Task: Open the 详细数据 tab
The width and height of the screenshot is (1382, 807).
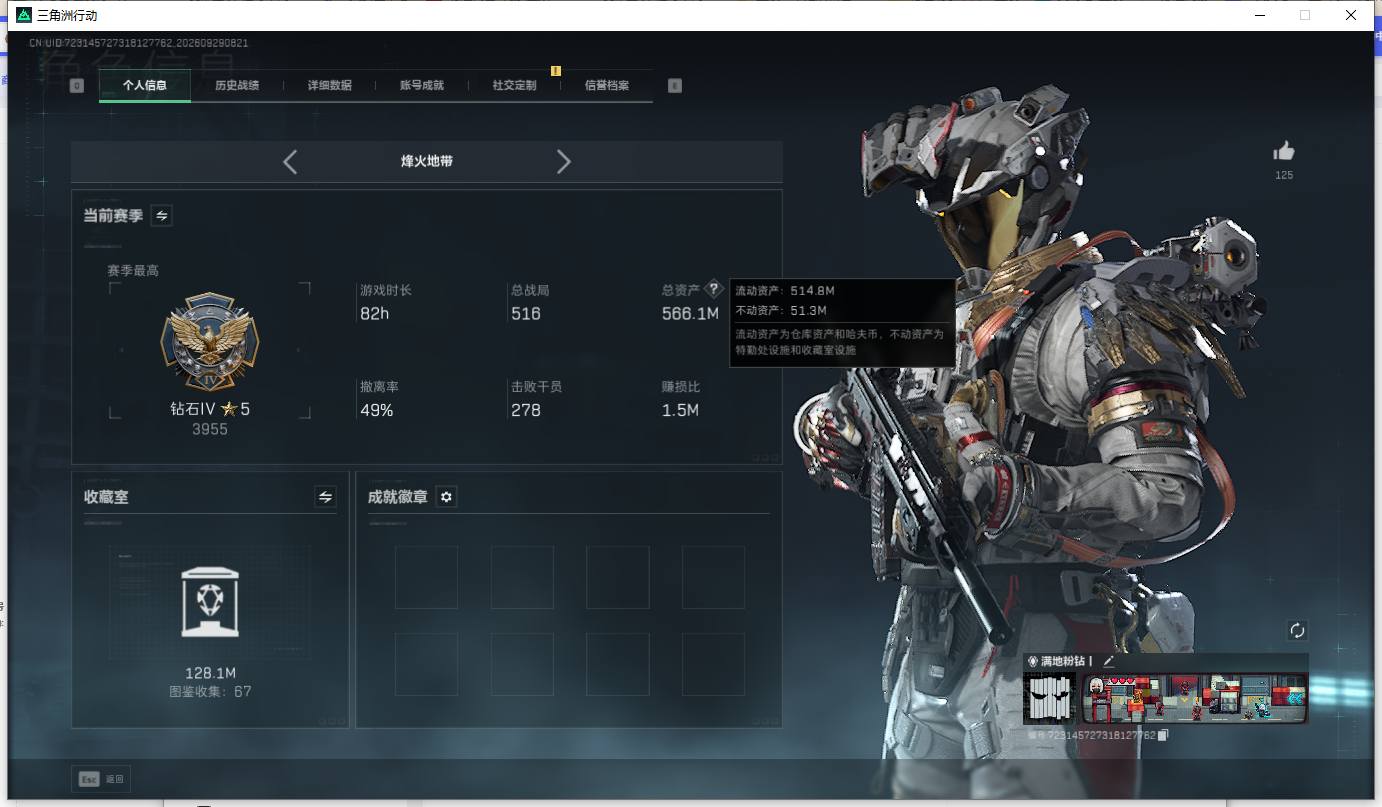Action: pos(329,86)
